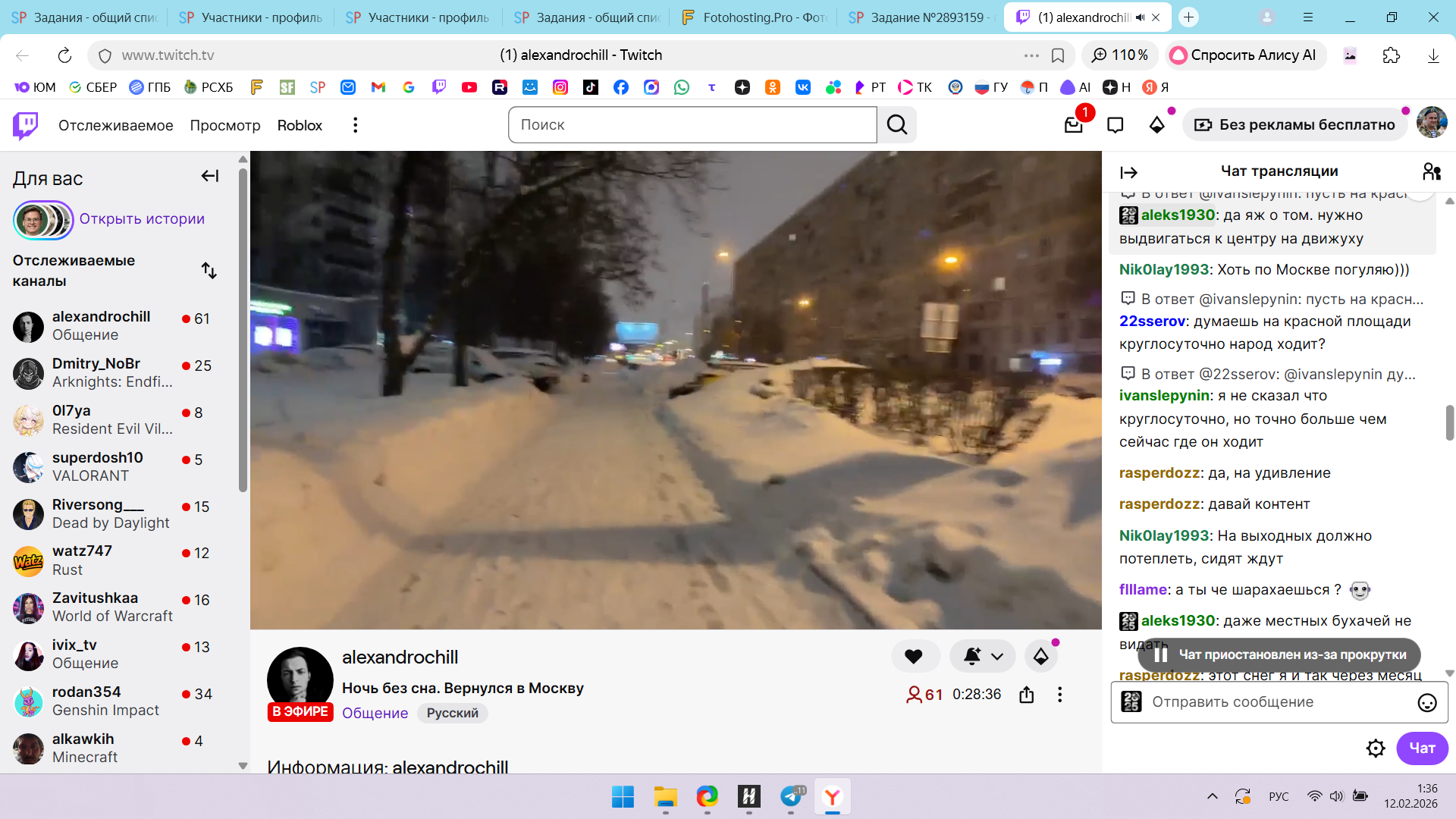Click the search magnifier button
This screenshot has width=1456, height=819.
click(x=897, y=125)
